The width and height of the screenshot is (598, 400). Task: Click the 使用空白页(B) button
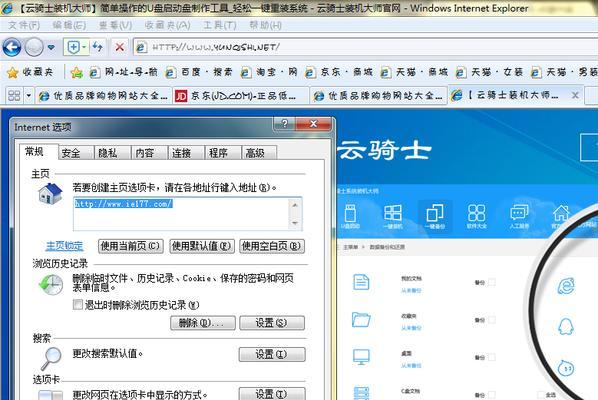coord(272,246)
